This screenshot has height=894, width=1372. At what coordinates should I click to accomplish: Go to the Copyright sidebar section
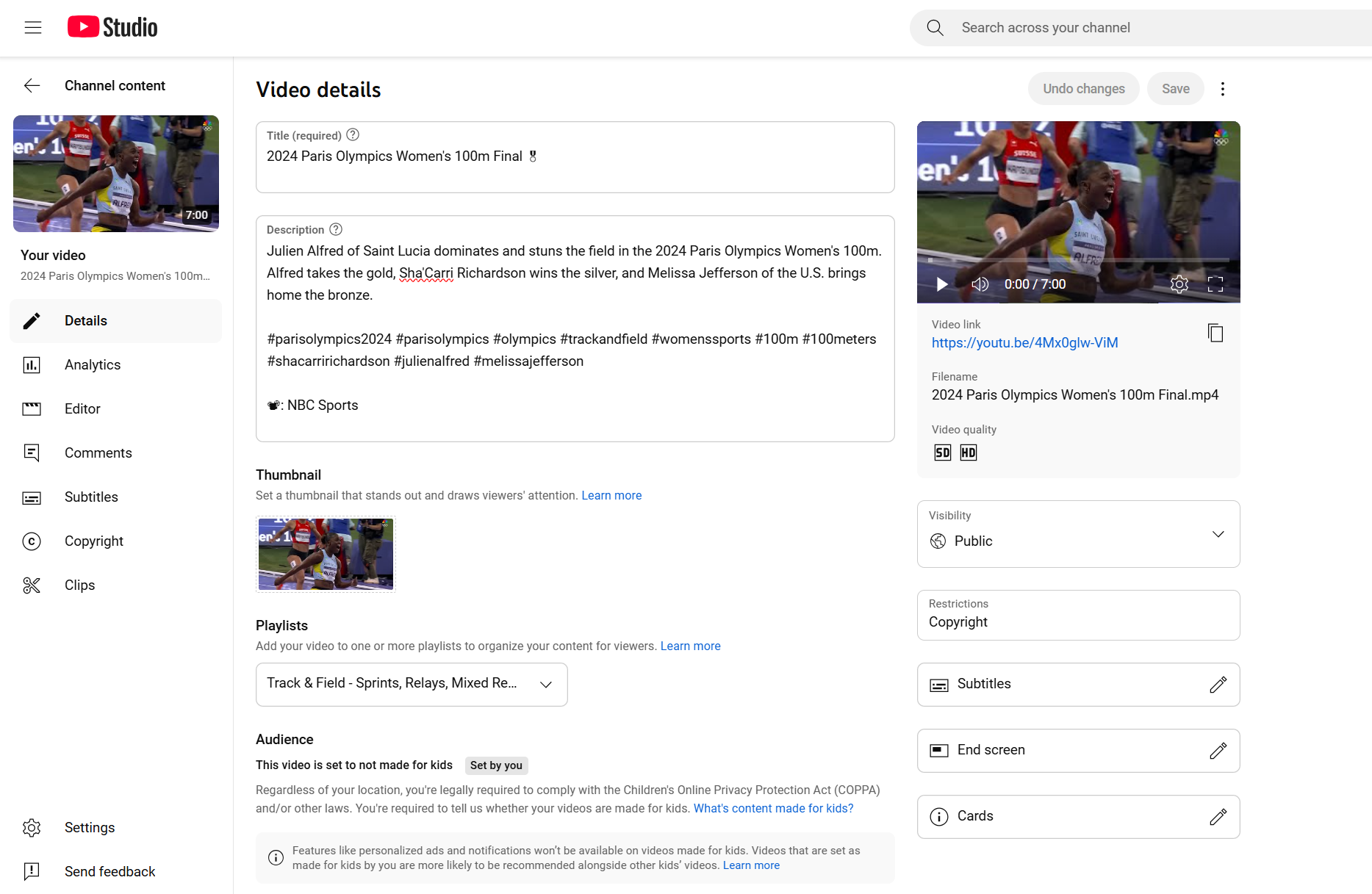94,541
